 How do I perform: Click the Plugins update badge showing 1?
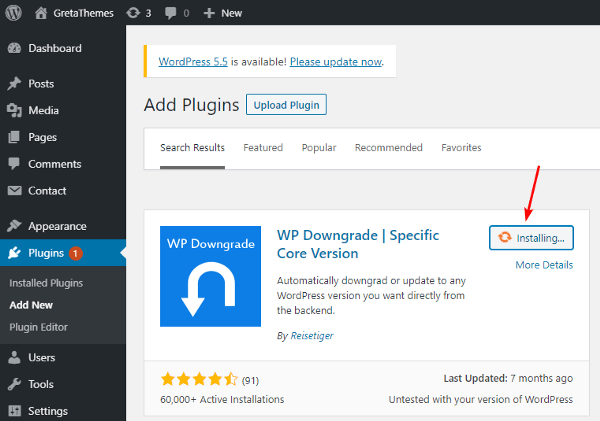(75, 253)
